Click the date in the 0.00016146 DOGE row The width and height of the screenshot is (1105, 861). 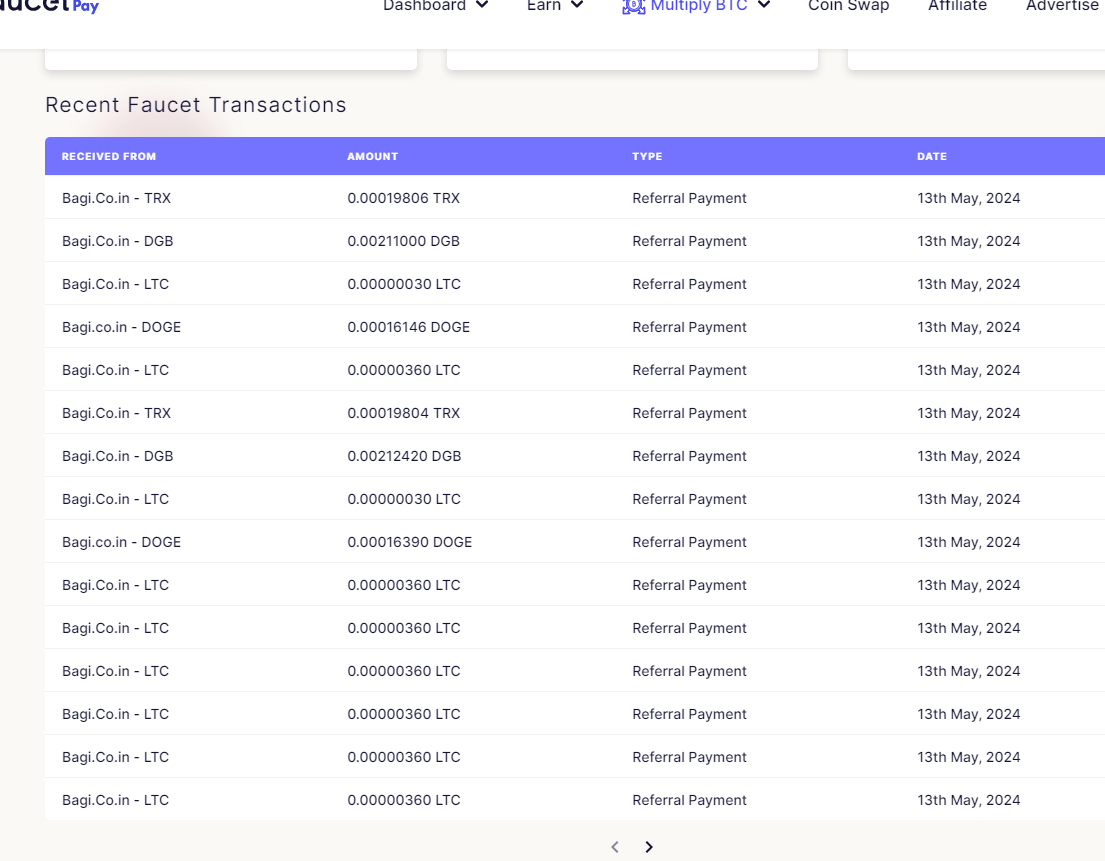[968, 327]
